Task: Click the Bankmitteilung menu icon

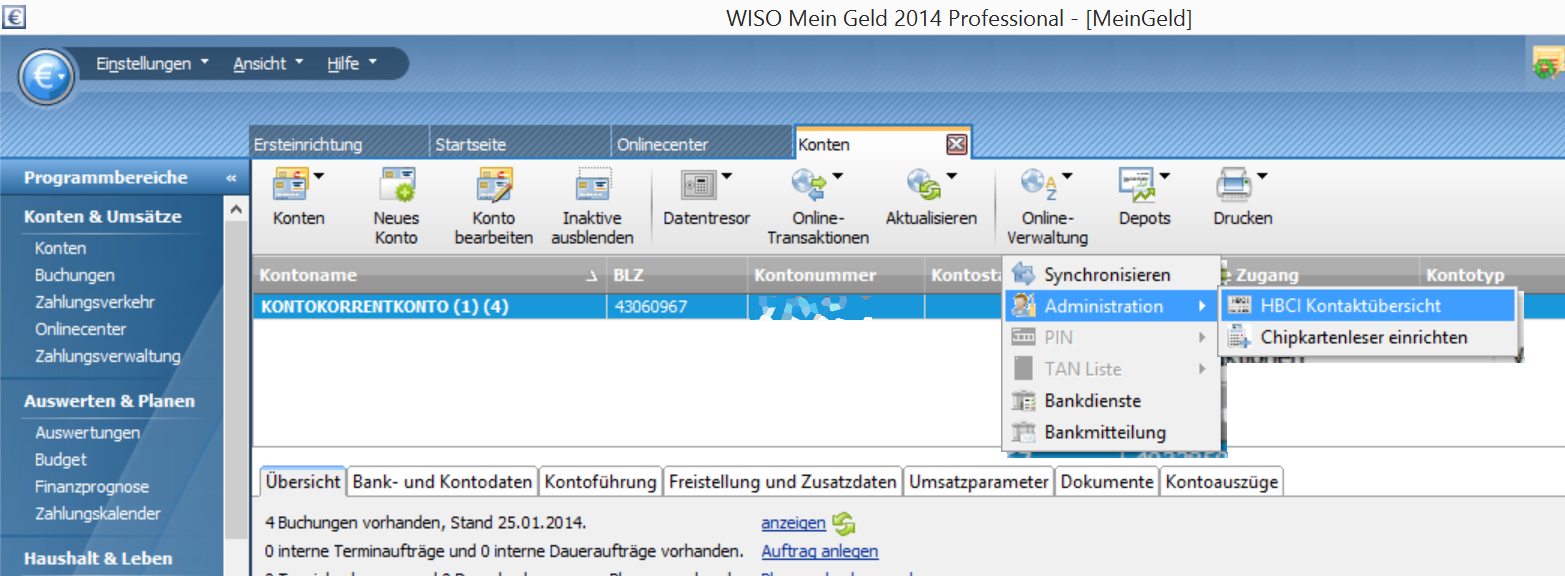Action: (x=1023, y=433)
